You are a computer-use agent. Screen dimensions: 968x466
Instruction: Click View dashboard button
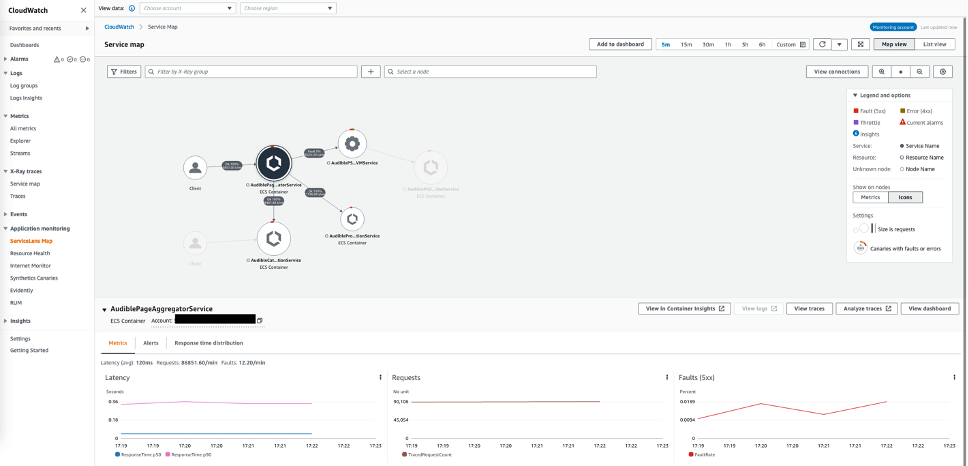930,309
